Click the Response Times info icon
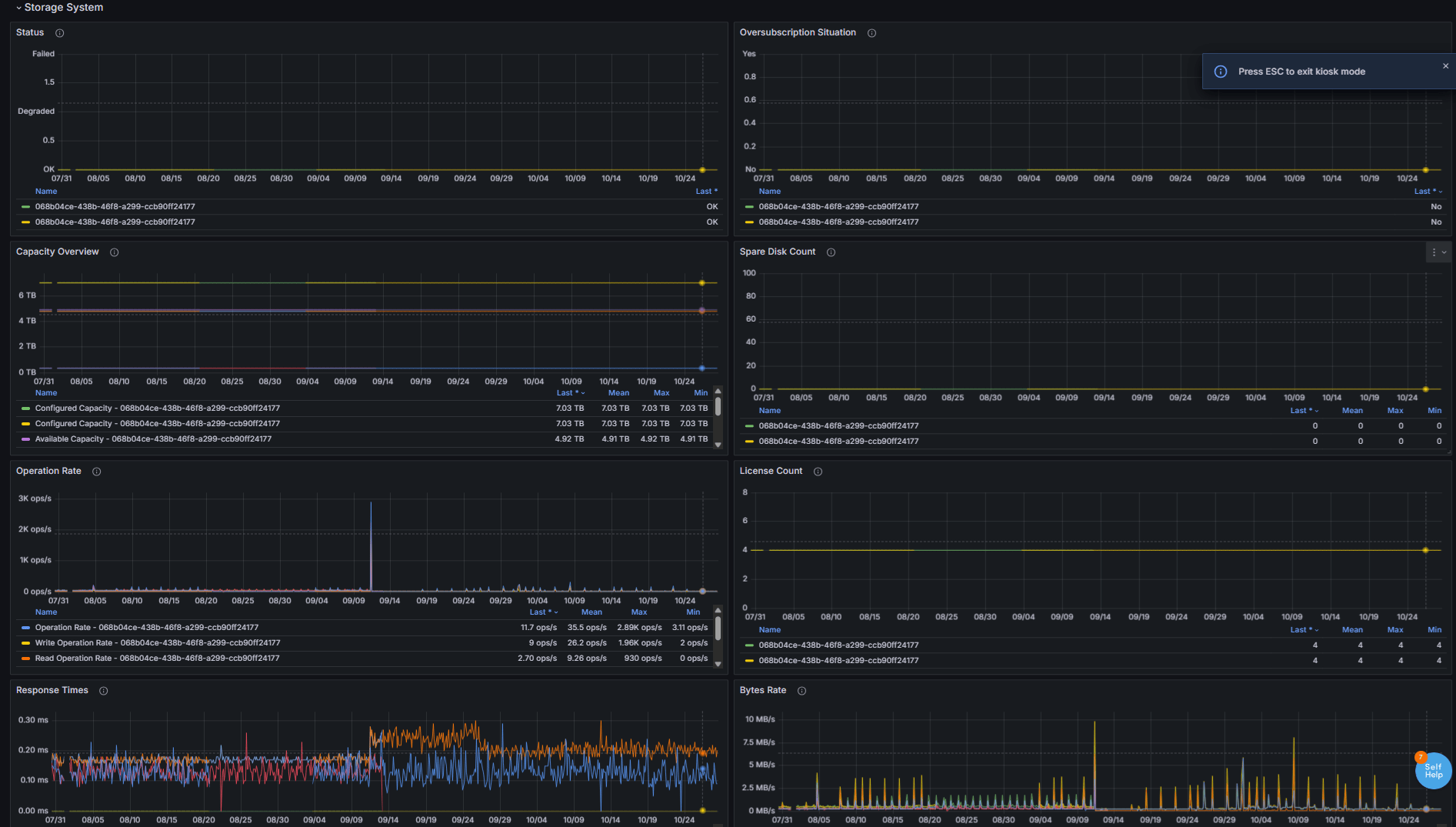This screenshot has width=1456, height=827. coord(103,691)
